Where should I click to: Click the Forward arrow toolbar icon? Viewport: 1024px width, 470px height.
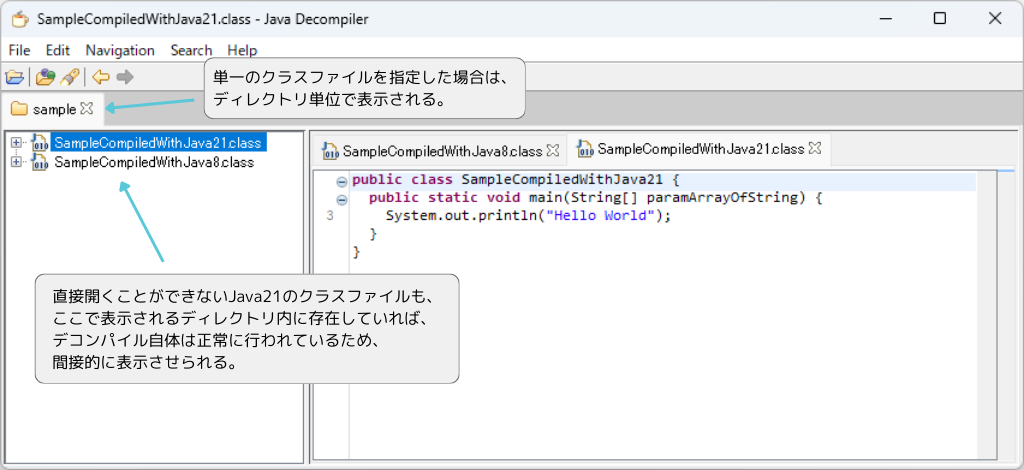coord(125,77)
